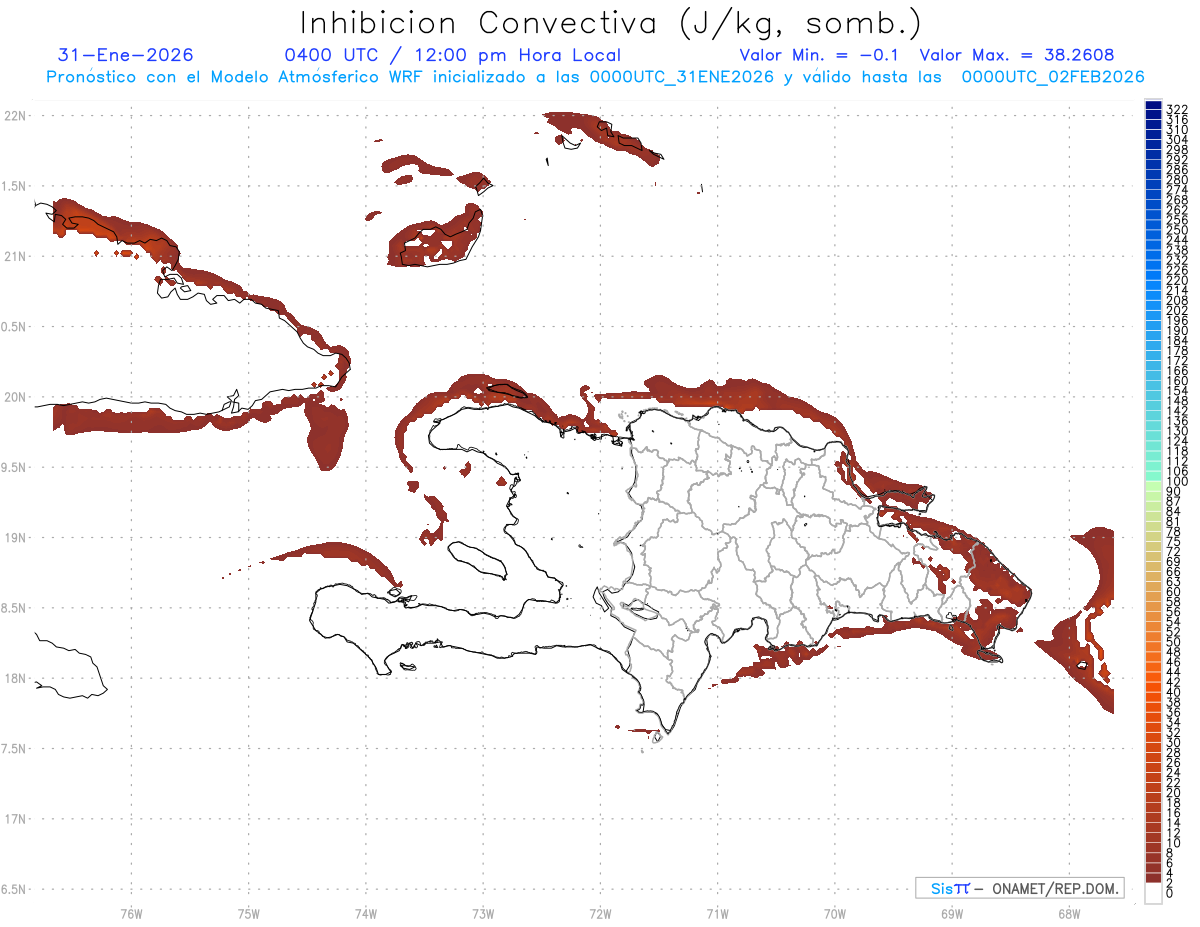This screenshot has width=1200, height=927.
Task: Click the '18N' latitude label
Action: click(x=15, y=678)
